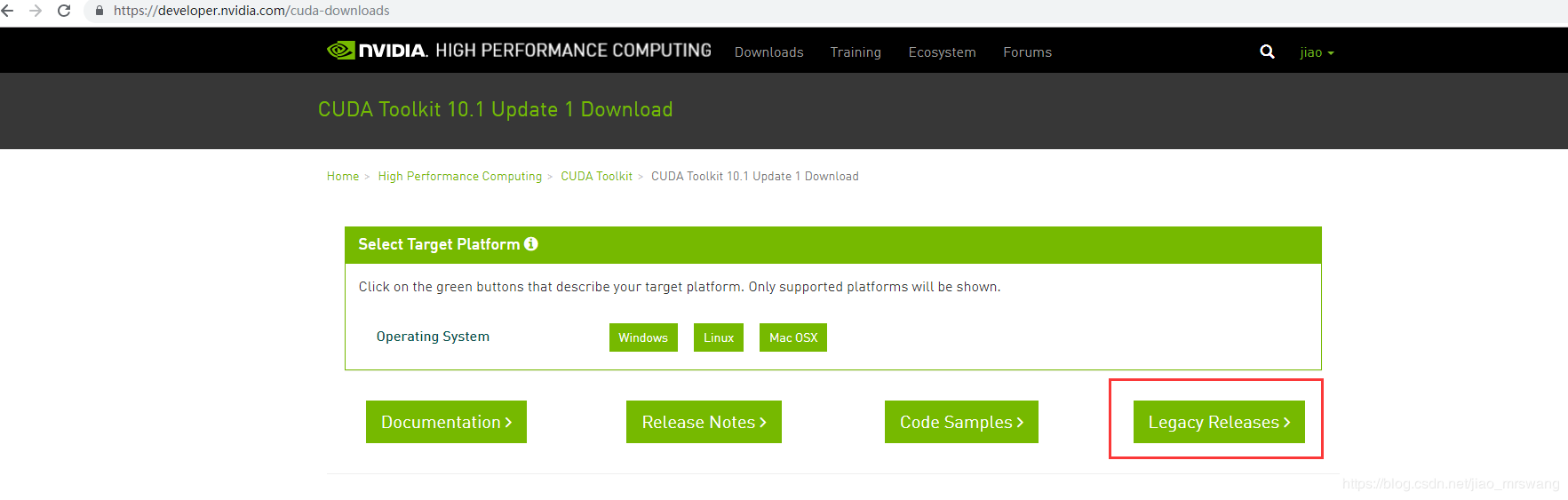This screenshot has height=500, width=1568.
Task: Open the Documentation button
Action: point(446,422)
